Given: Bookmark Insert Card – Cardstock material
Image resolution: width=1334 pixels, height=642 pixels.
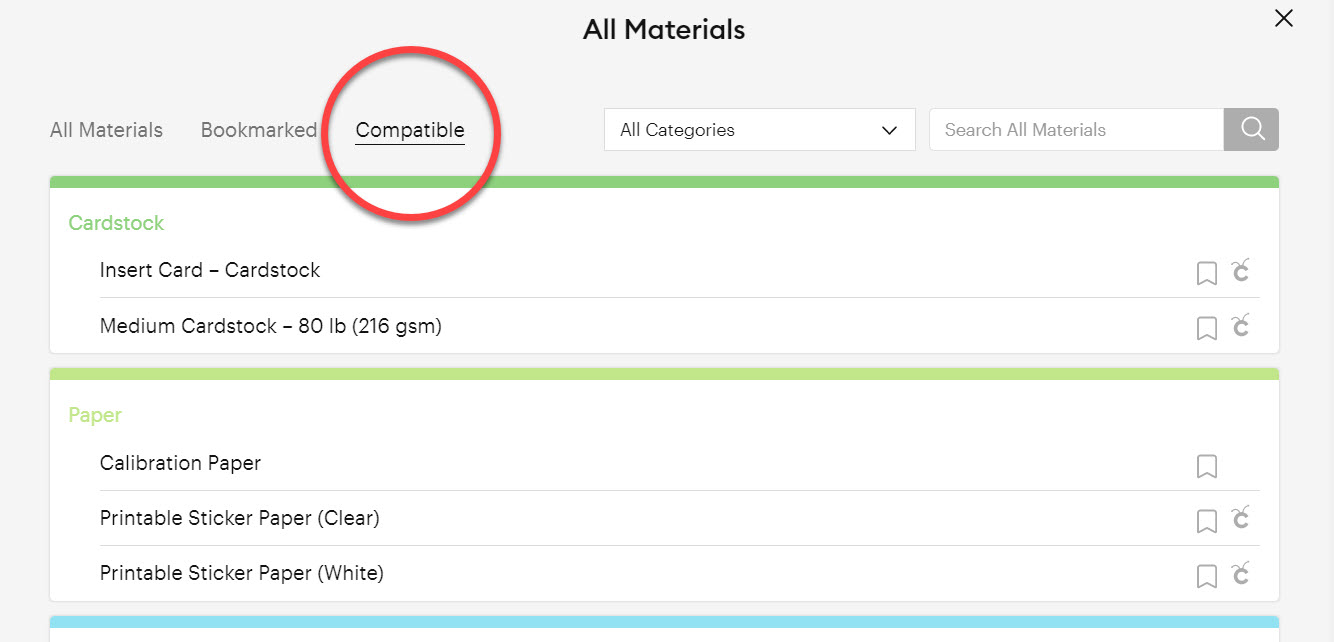Looking at the screenshot, I should click(1207, 273).
